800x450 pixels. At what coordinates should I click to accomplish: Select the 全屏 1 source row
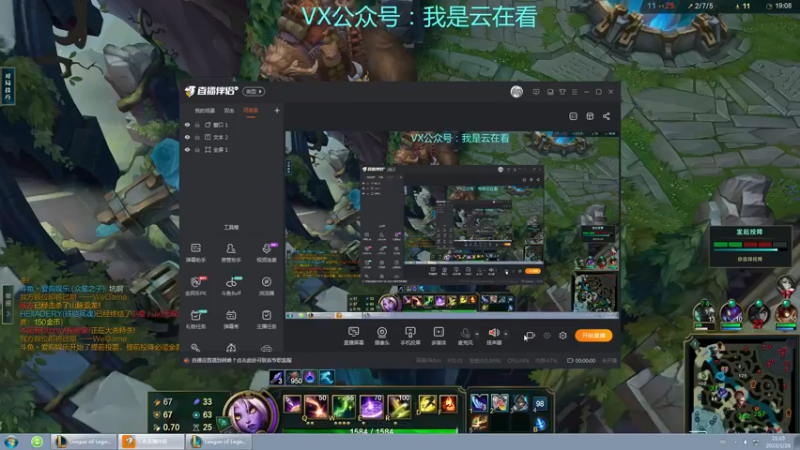232,149
